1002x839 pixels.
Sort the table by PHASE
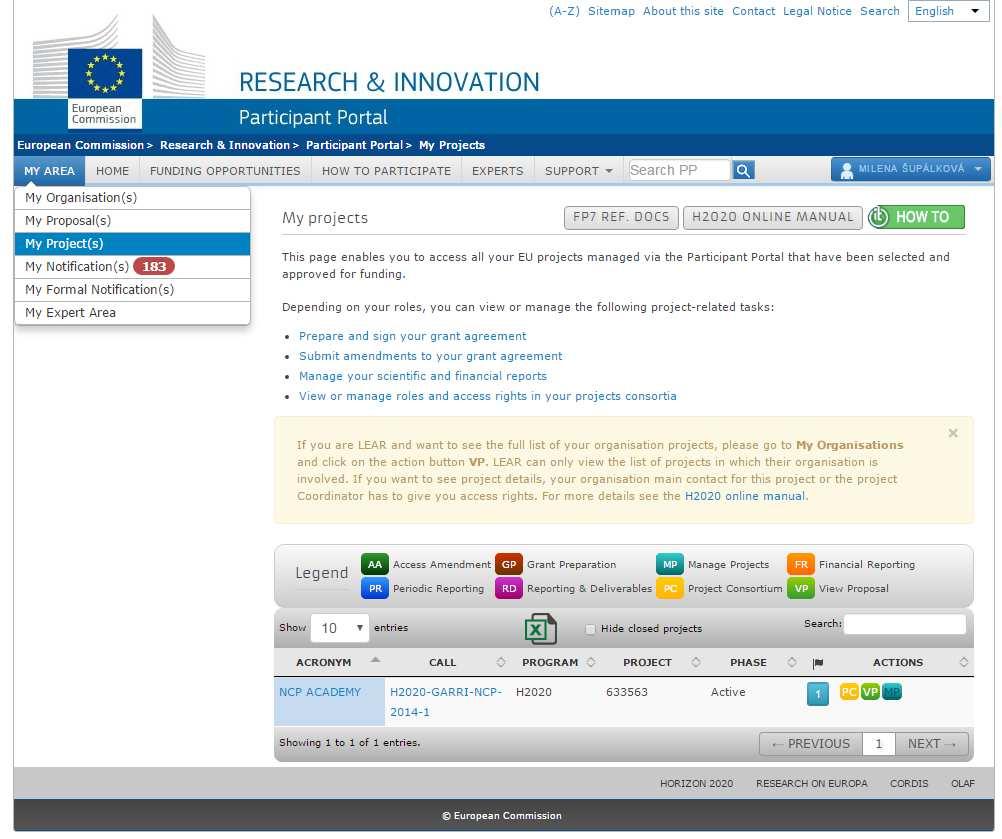pyautogui.click(x=754, y=662)
